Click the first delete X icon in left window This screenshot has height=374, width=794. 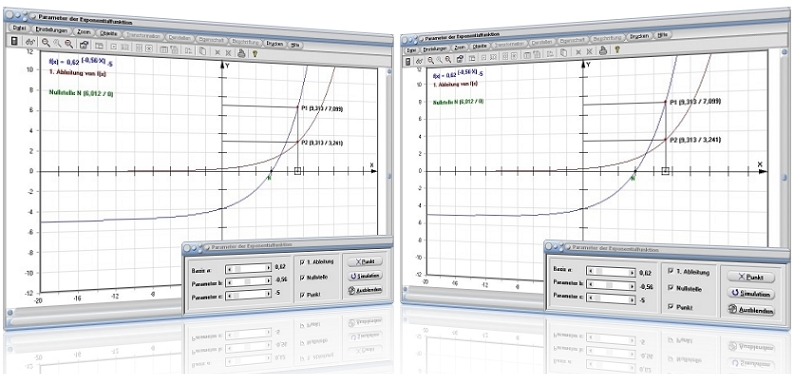tap(217, 52)
